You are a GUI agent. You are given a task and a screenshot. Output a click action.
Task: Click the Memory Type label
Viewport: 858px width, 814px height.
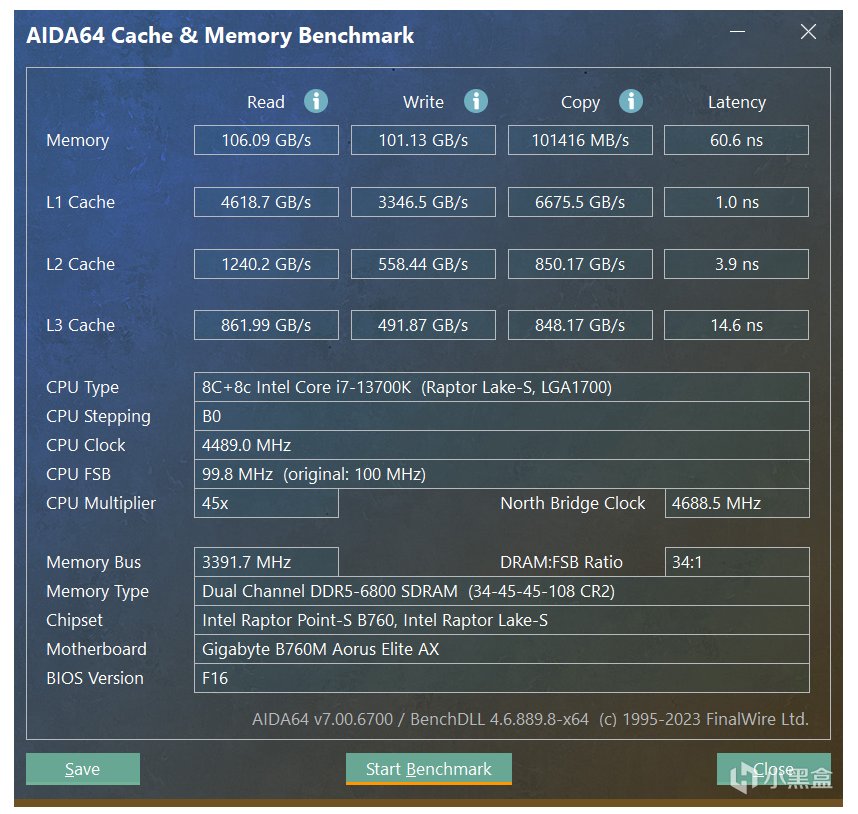coord(97,592)
